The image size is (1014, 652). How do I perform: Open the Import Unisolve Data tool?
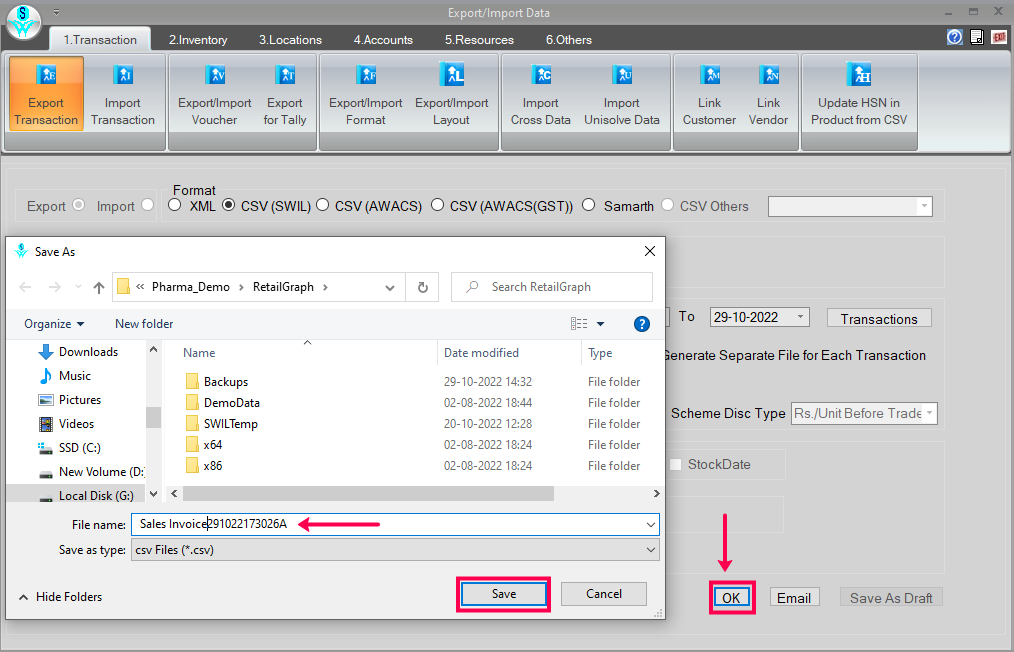pyautogui.click(x=621, y=94)
